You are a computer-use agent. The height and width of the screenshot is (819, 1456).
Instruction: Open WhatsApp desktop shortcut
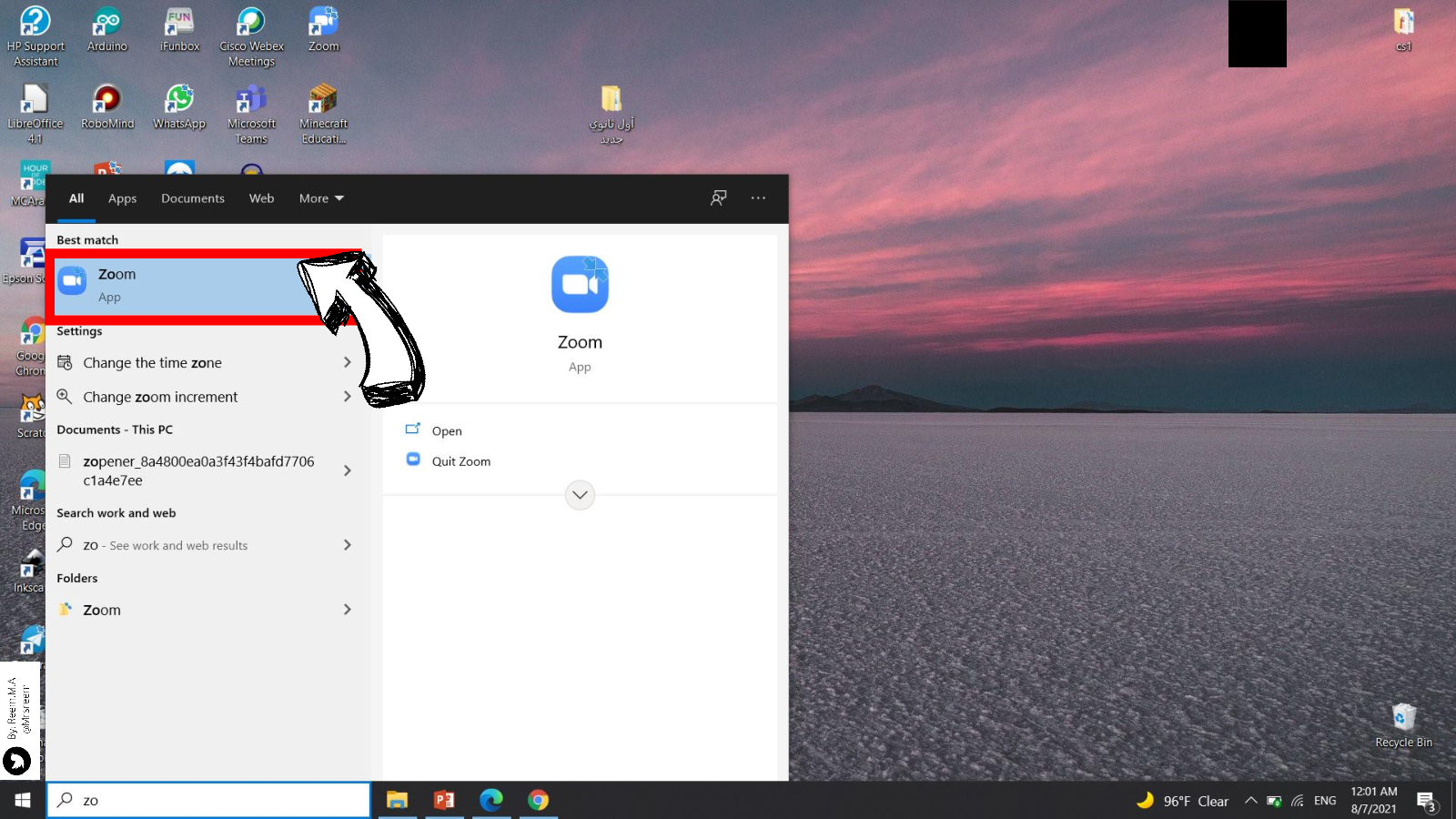coord(179,106)
